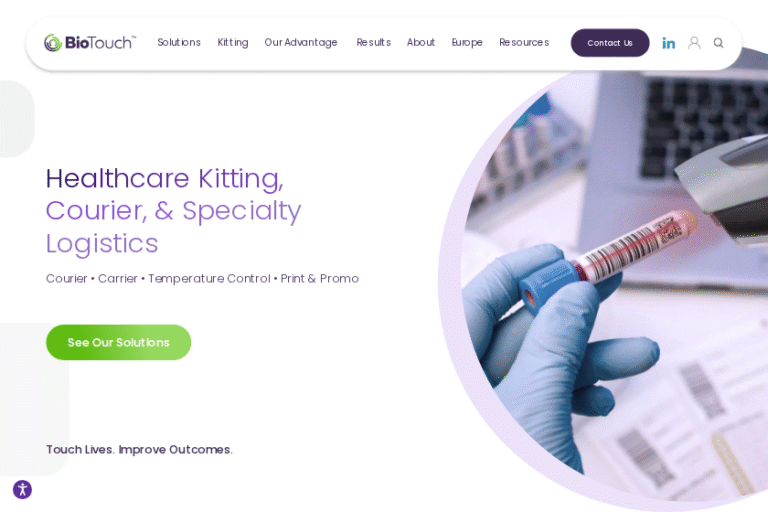Open the accessibility widget icon
The height and width of the screenshot is (512, 768).
click(23, 489)
